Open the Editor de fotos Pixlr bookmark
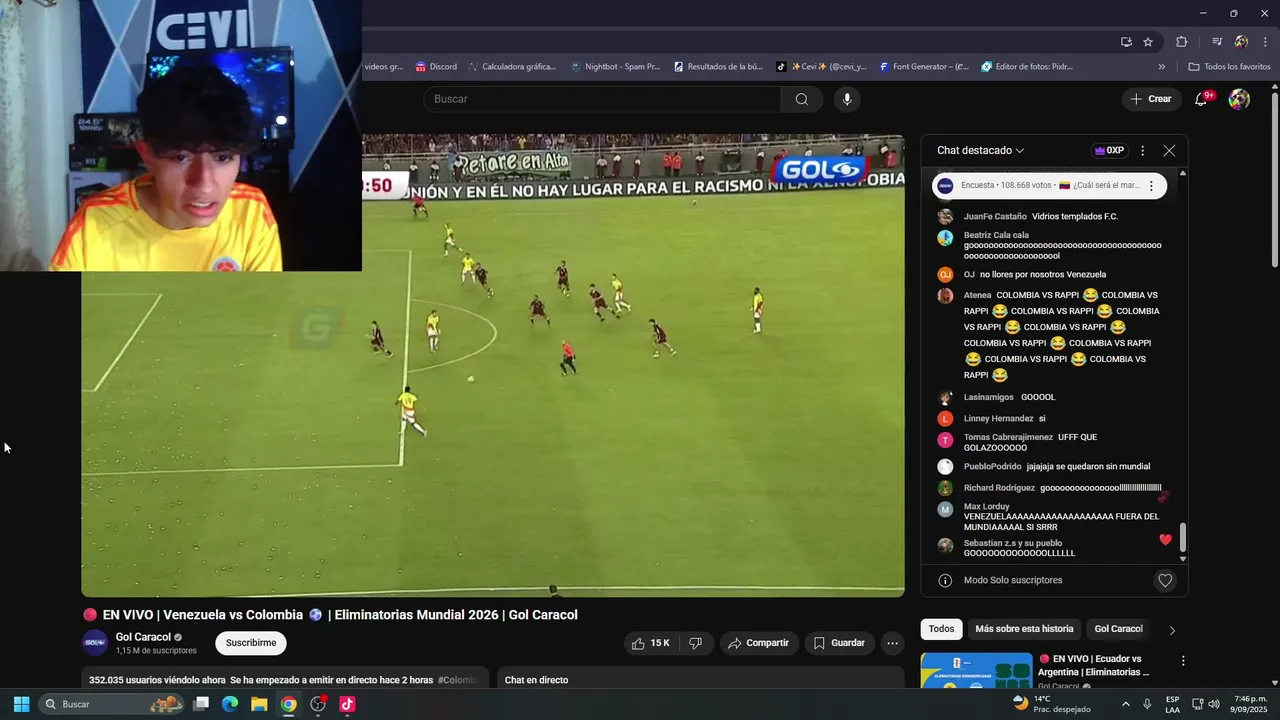Screen dimensions: 1280x720 pos(1027,67)
